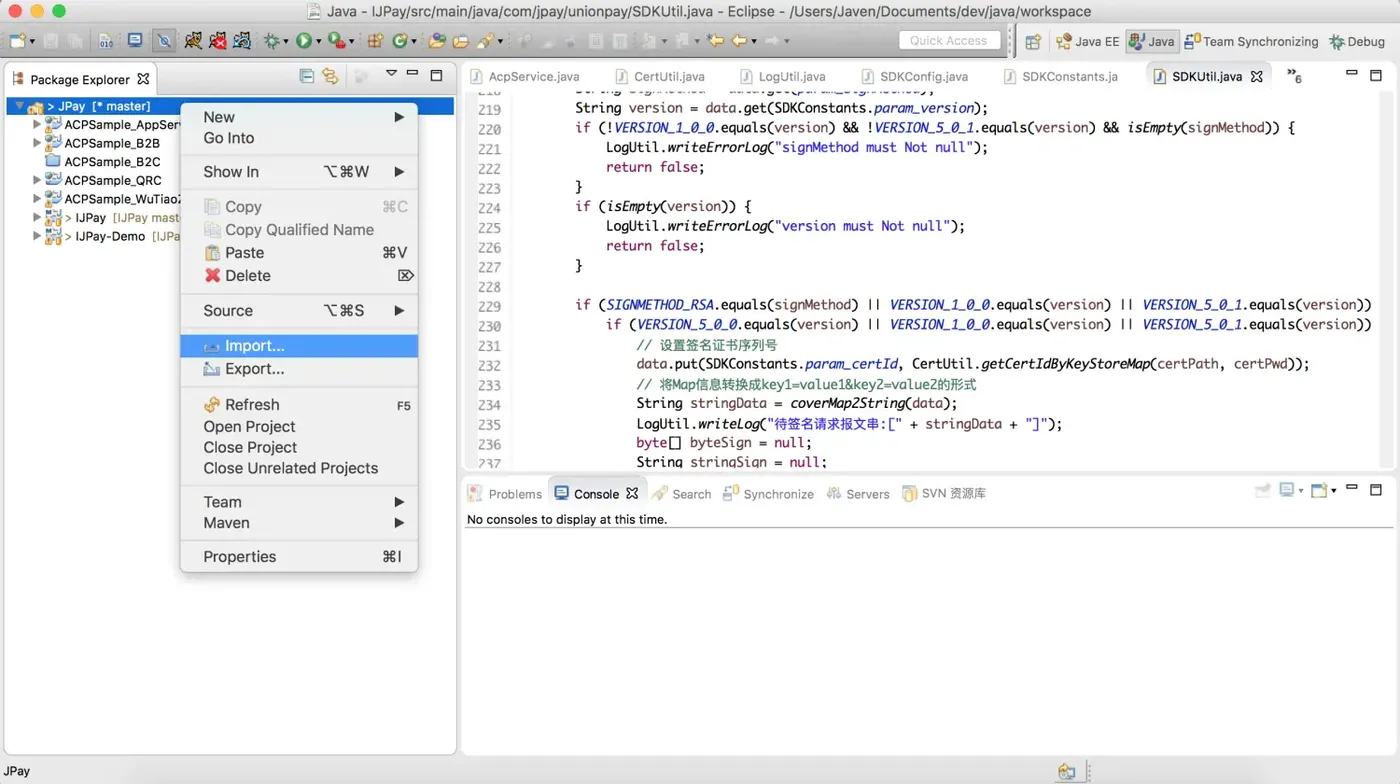The image size is (1400, 784).
Task: Click the green Run button icon
Action: pyautogui.click(x=303, y=41)
